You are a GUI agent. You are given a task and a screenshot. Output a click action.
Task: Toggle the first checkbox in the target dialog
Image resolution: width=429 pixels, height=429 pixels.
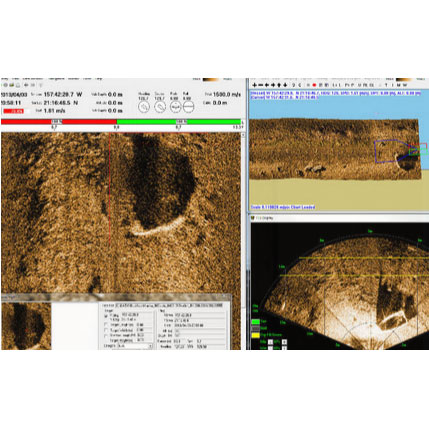pyautogui.click(x=106, y=316)
